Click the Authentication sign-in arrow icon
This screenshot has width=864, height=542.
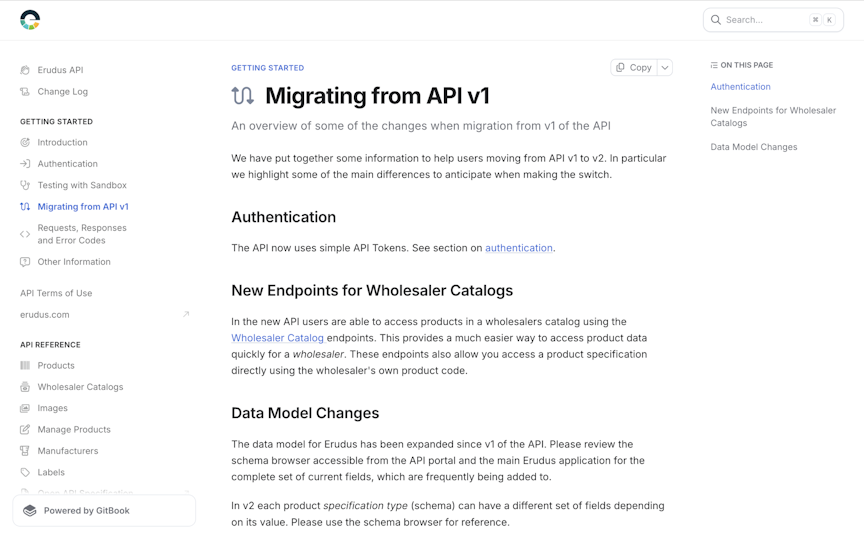click(x=25, y=164)
